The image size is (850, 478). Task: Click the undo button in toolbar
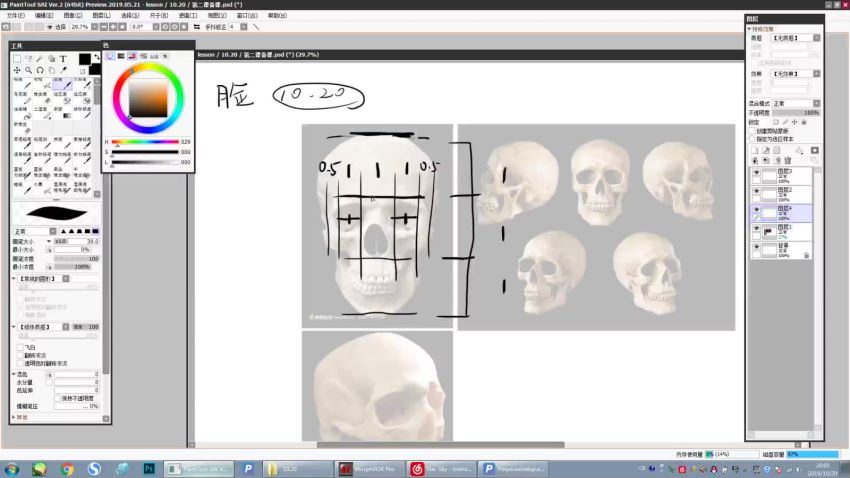(6, 27)
